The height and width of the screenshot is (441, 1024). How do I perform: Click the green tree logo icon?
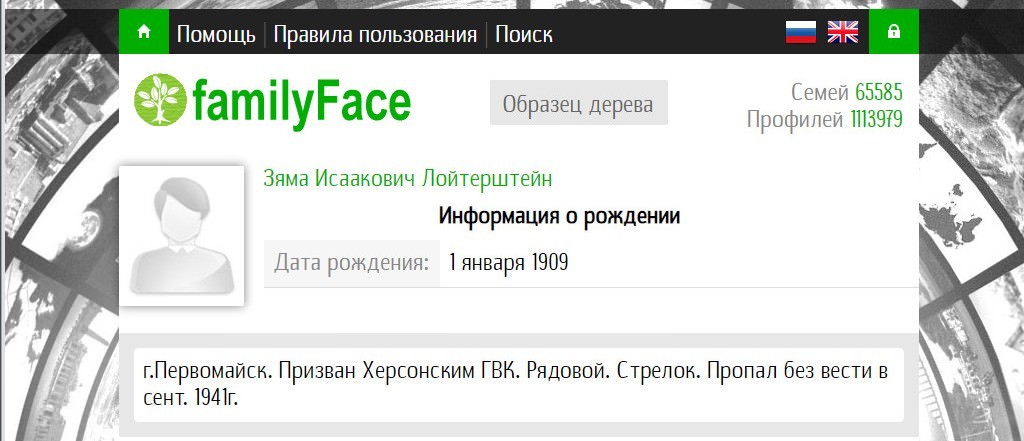pos(159,100)
